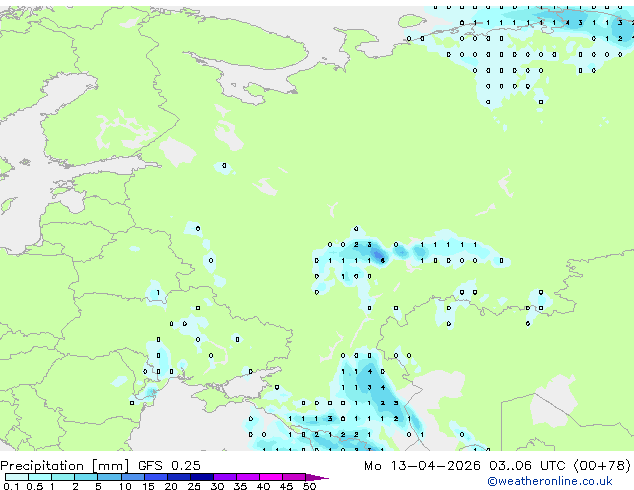This screenshot has height=490, width=634.
Task: Click the date text 'Mo 13-04-2026'
Action: 422,466
